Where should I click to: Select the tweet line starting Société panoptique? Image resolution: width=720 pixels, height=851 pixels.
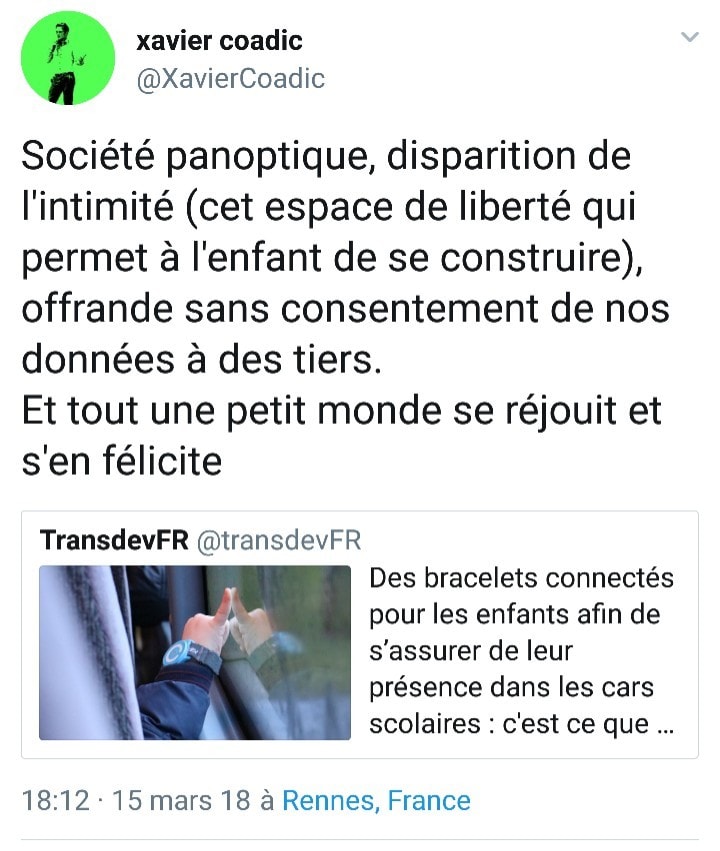coord(326,157)
